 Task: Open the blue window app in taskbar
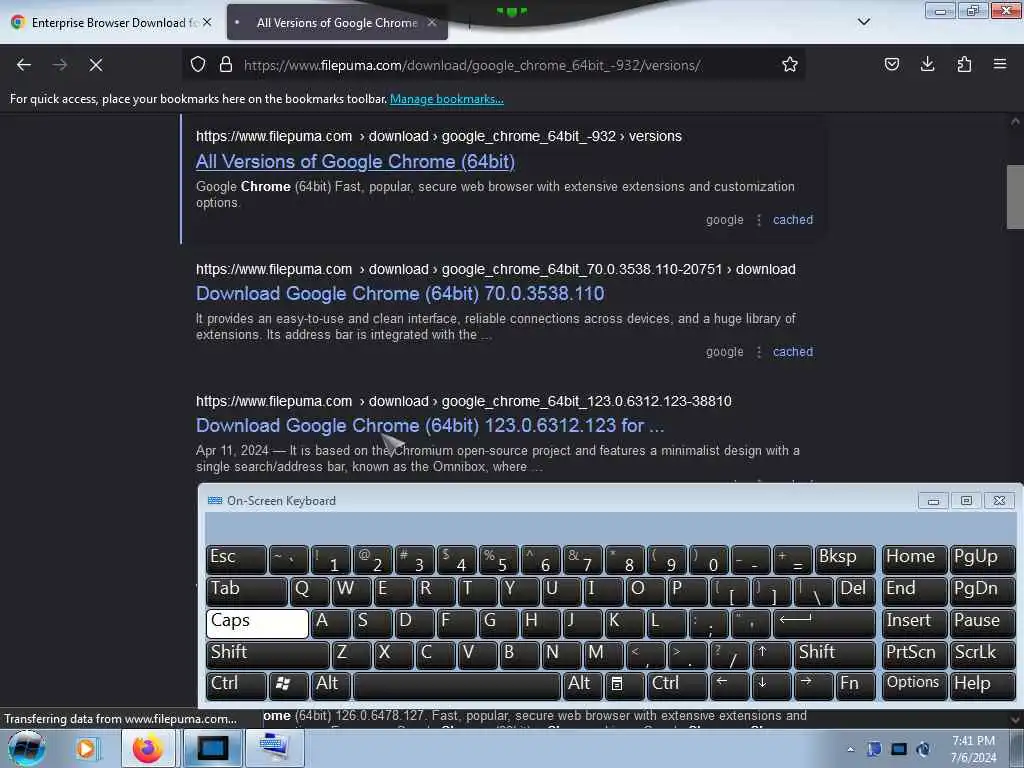pyautogui.click(x=212, y=748)
